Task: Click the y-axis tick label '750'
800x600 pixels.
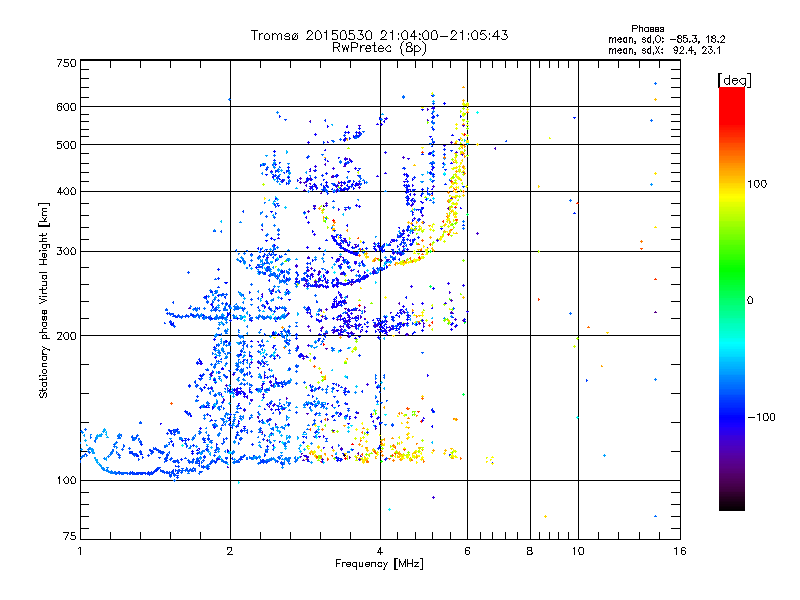Action: [x=66, y=63]
